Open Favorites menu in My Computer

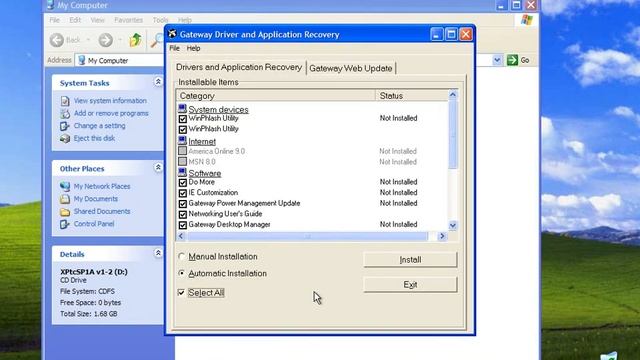point(128,20)
